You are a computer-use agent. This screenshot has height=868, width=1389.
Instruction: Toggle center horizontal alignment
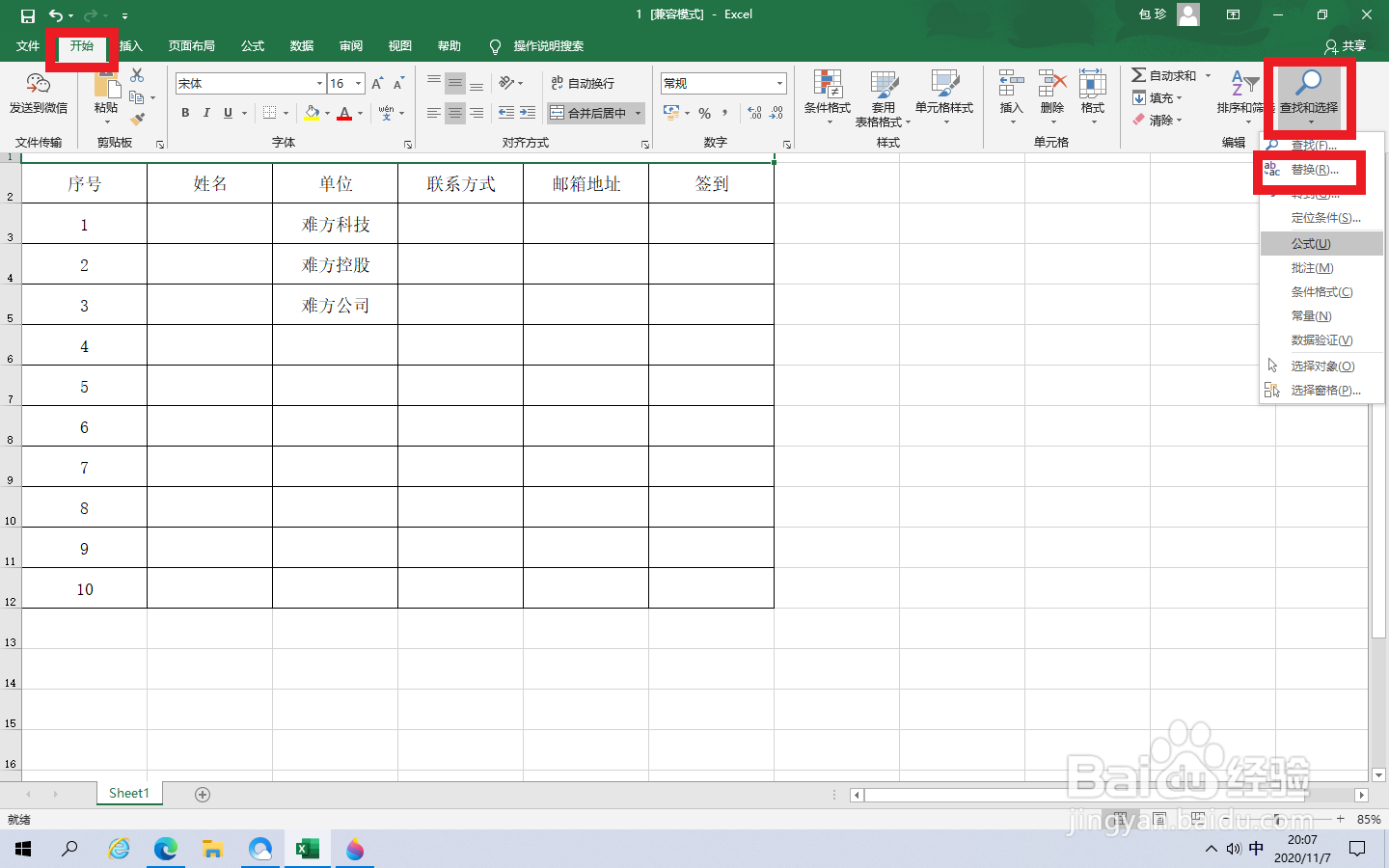[x=455, y=113]
